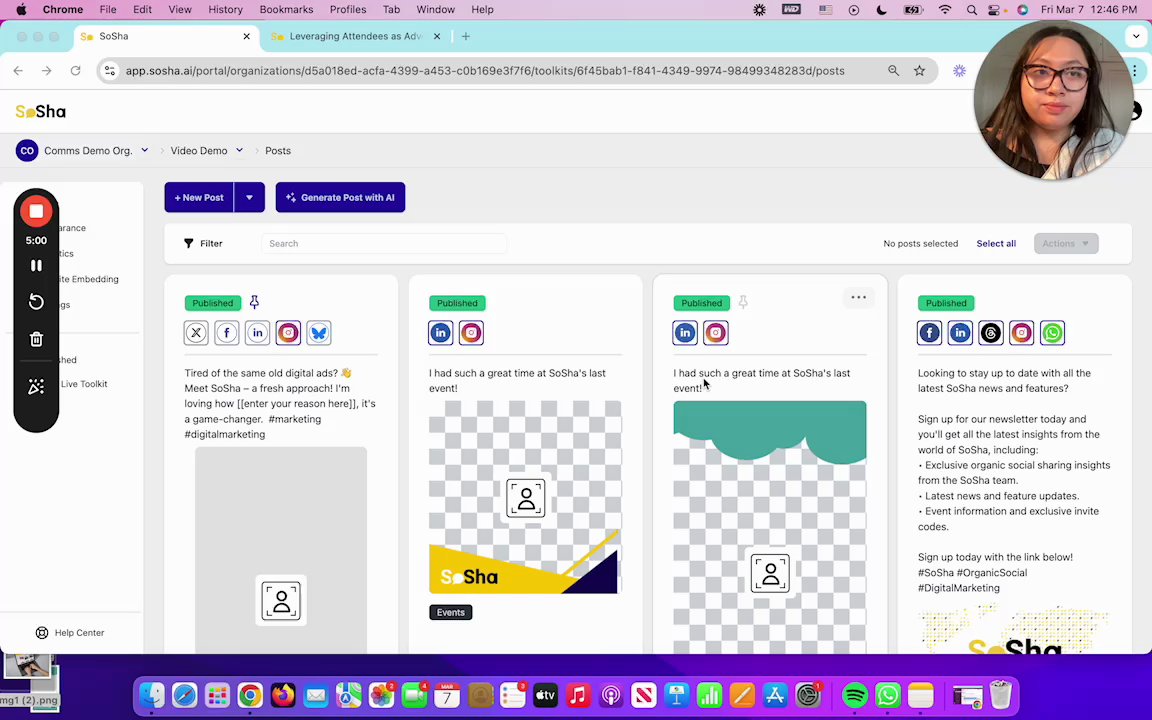Click Select all posts
Screen dimensions: 1152x720
996,243
